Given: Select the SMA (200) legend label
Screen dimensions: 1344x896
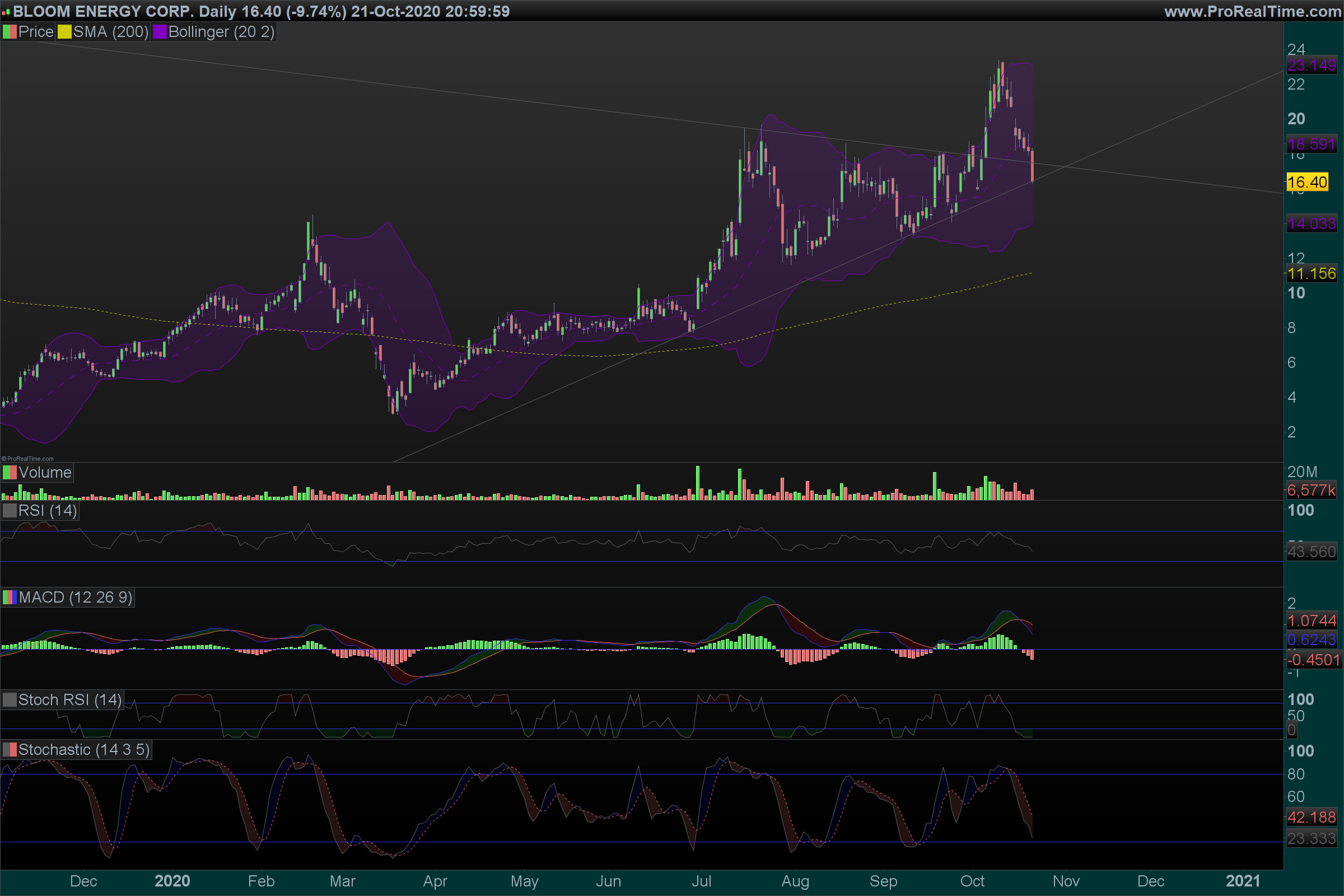Looking at the screenshot, I should click(110, 32).
